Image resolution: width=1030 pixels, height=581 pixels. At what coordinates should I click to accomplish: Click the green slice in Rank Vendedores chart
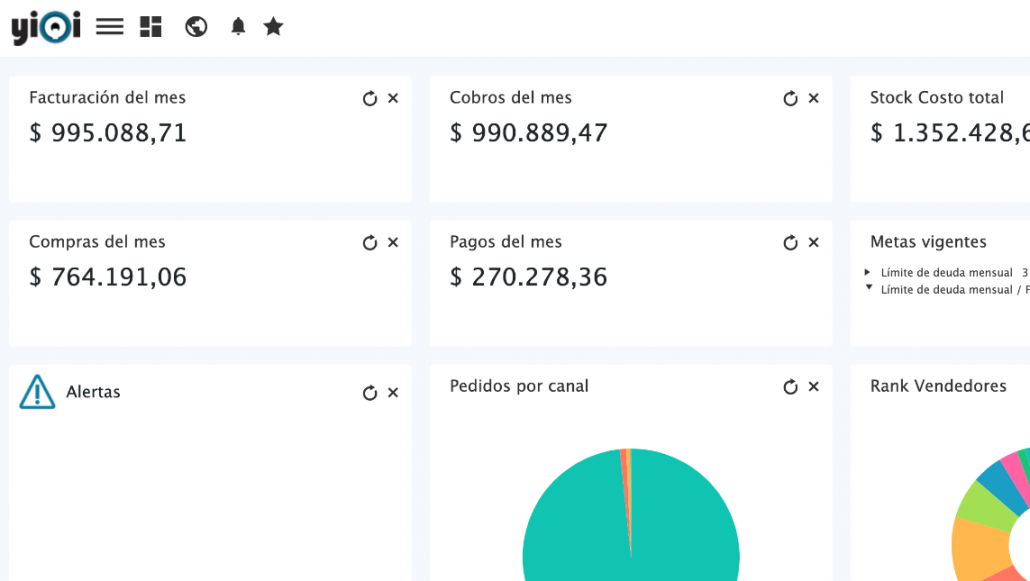point(981,506)
